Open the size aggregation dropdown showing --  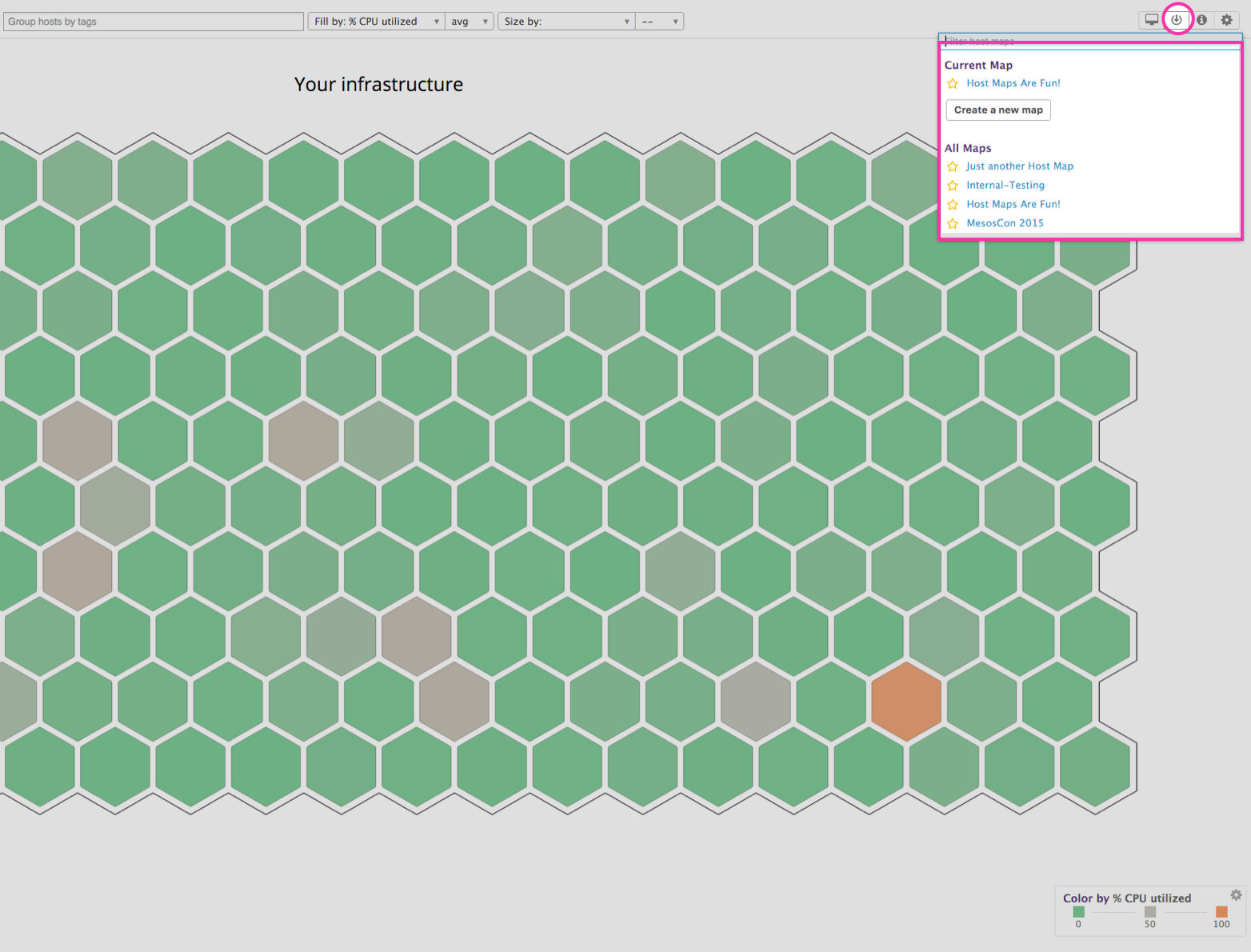point(659,21)
